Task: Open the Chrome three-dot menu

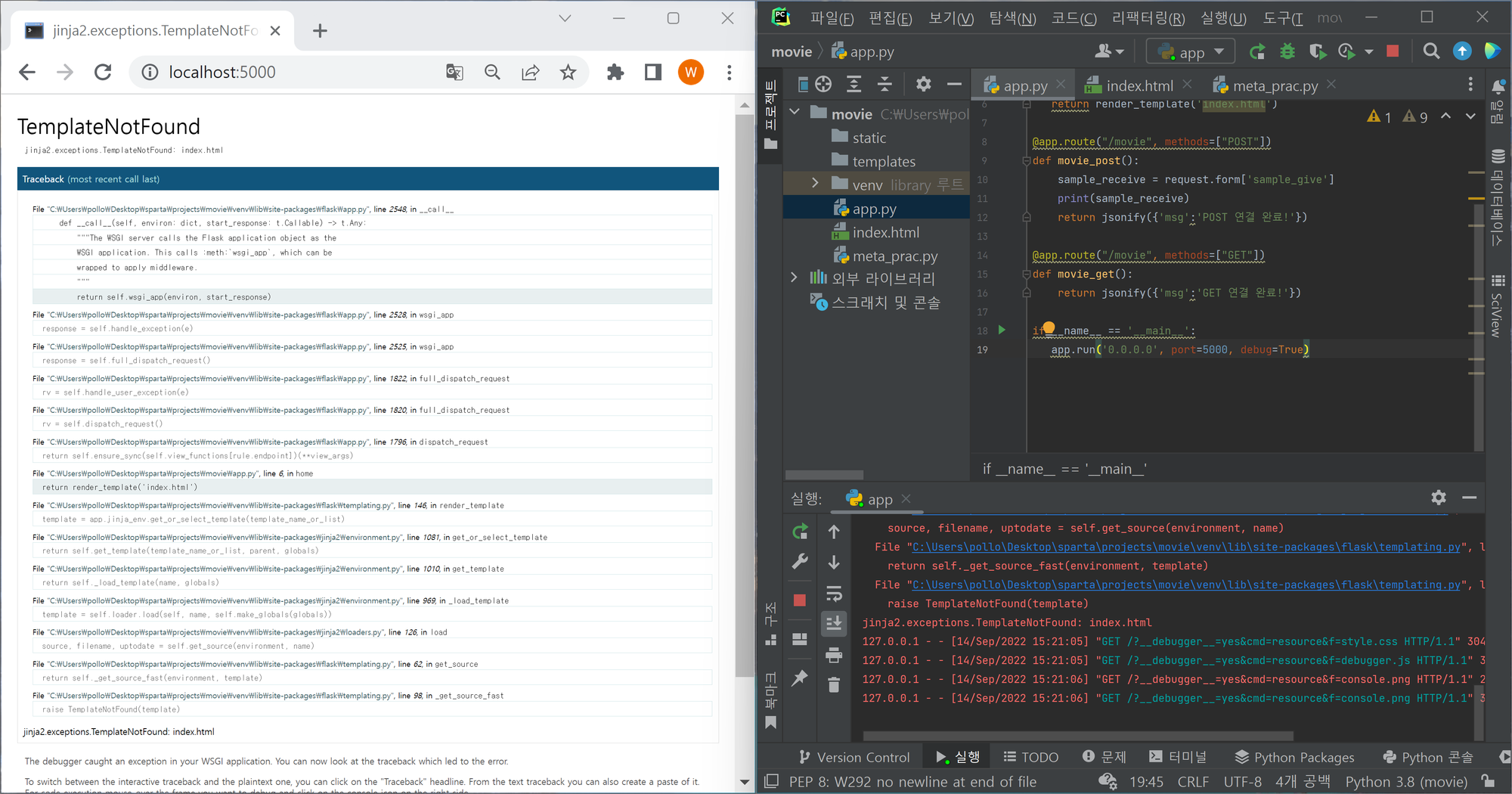Action: coord(730,73)
